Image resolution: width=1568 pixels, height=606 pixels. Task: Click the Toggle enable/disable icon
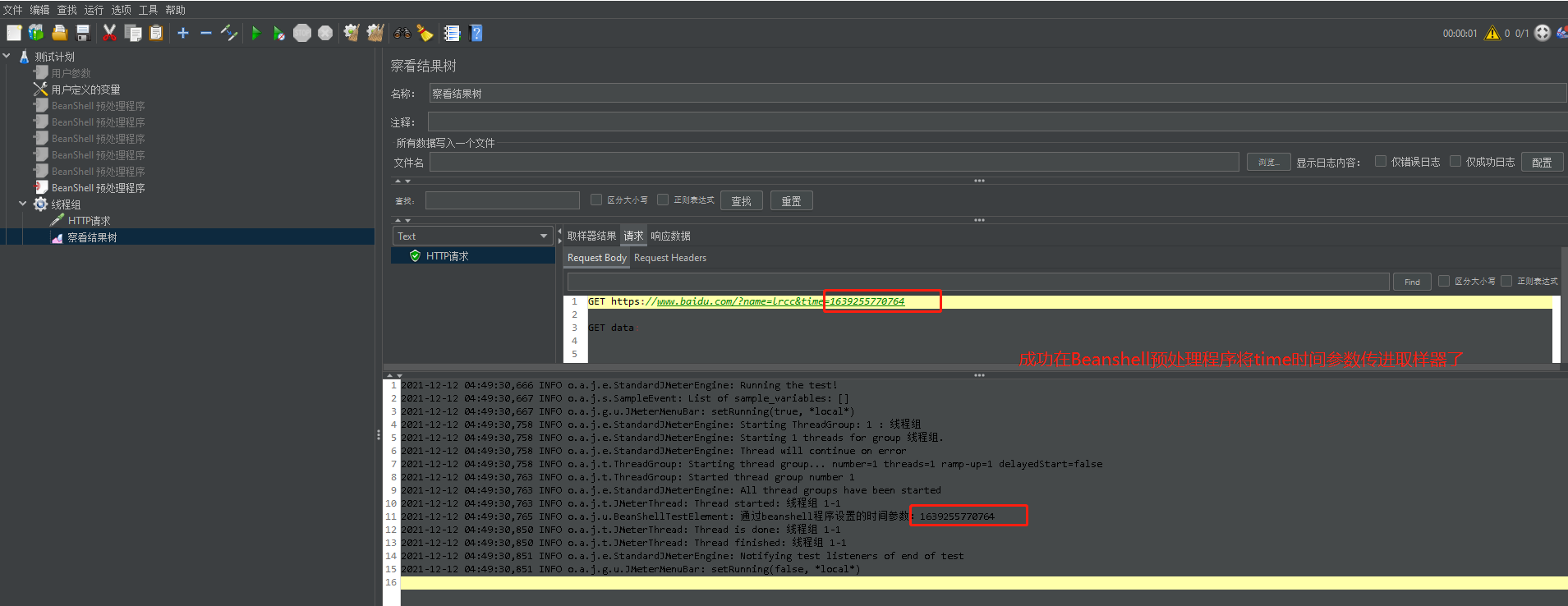pos(229,33)
